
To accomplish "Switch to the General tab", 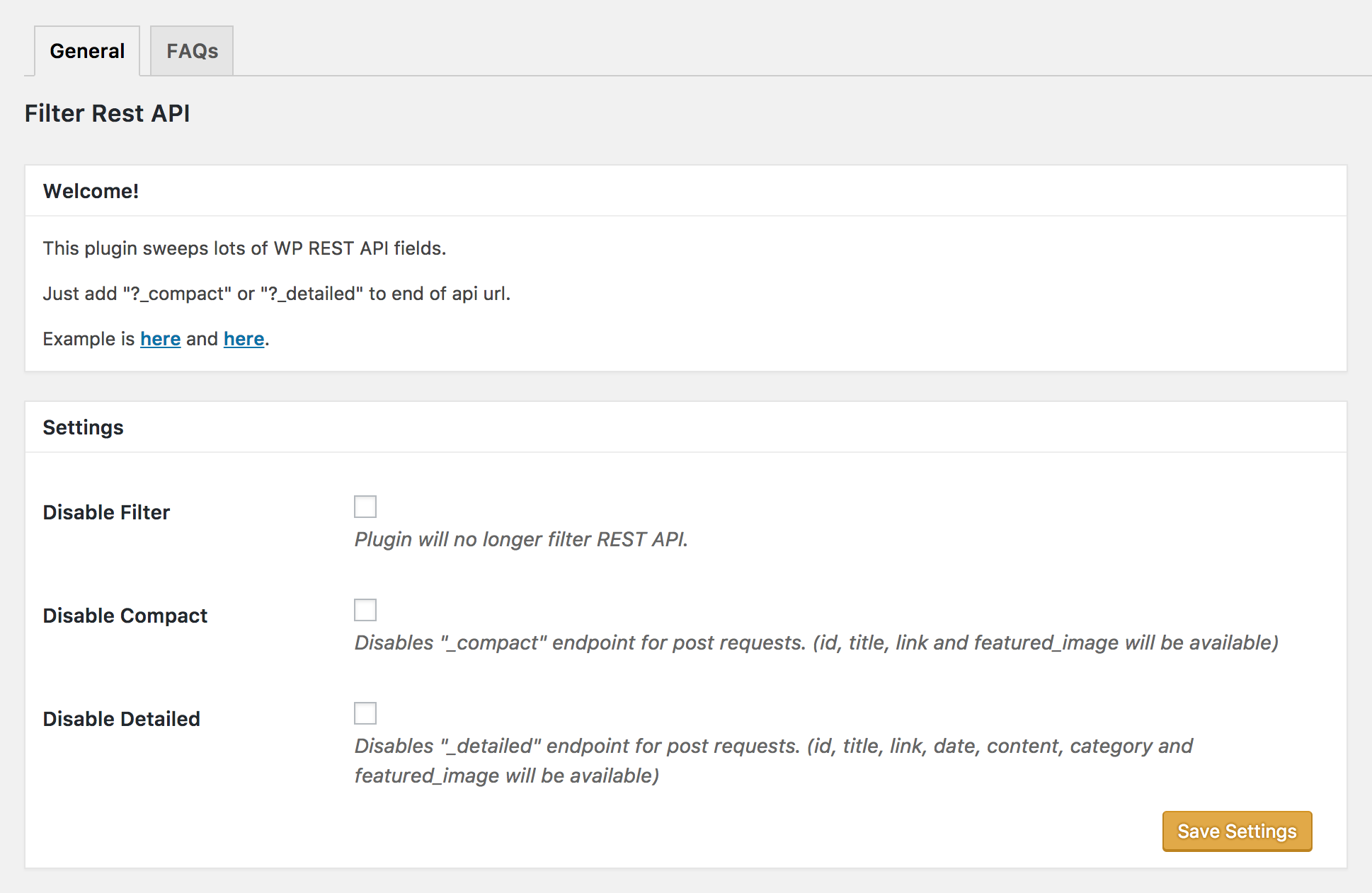I will (87, 51).
